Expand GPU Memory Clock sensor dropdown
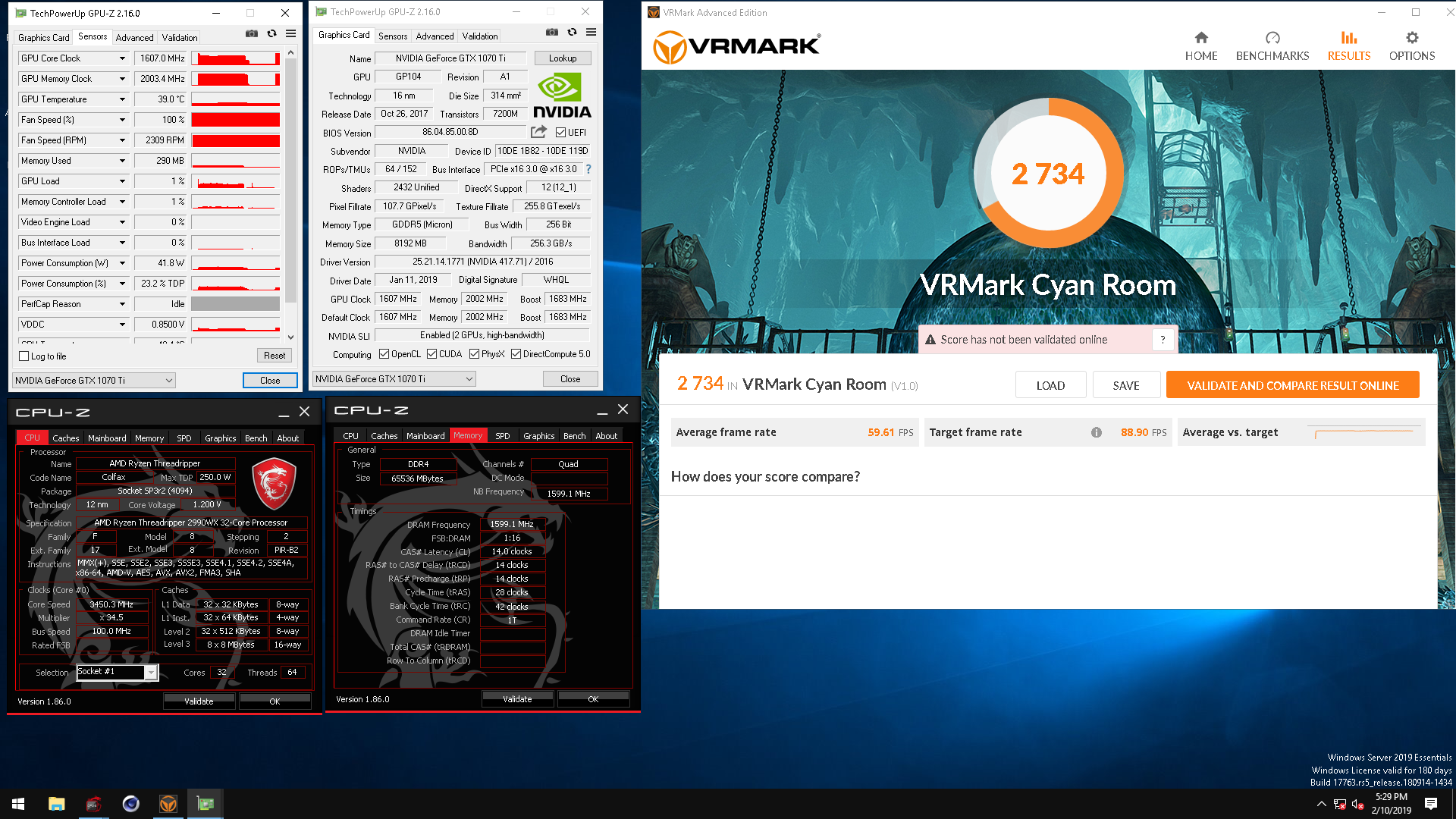The width and height of the screenshot is (1456, 819). click(x=122, y=79)
